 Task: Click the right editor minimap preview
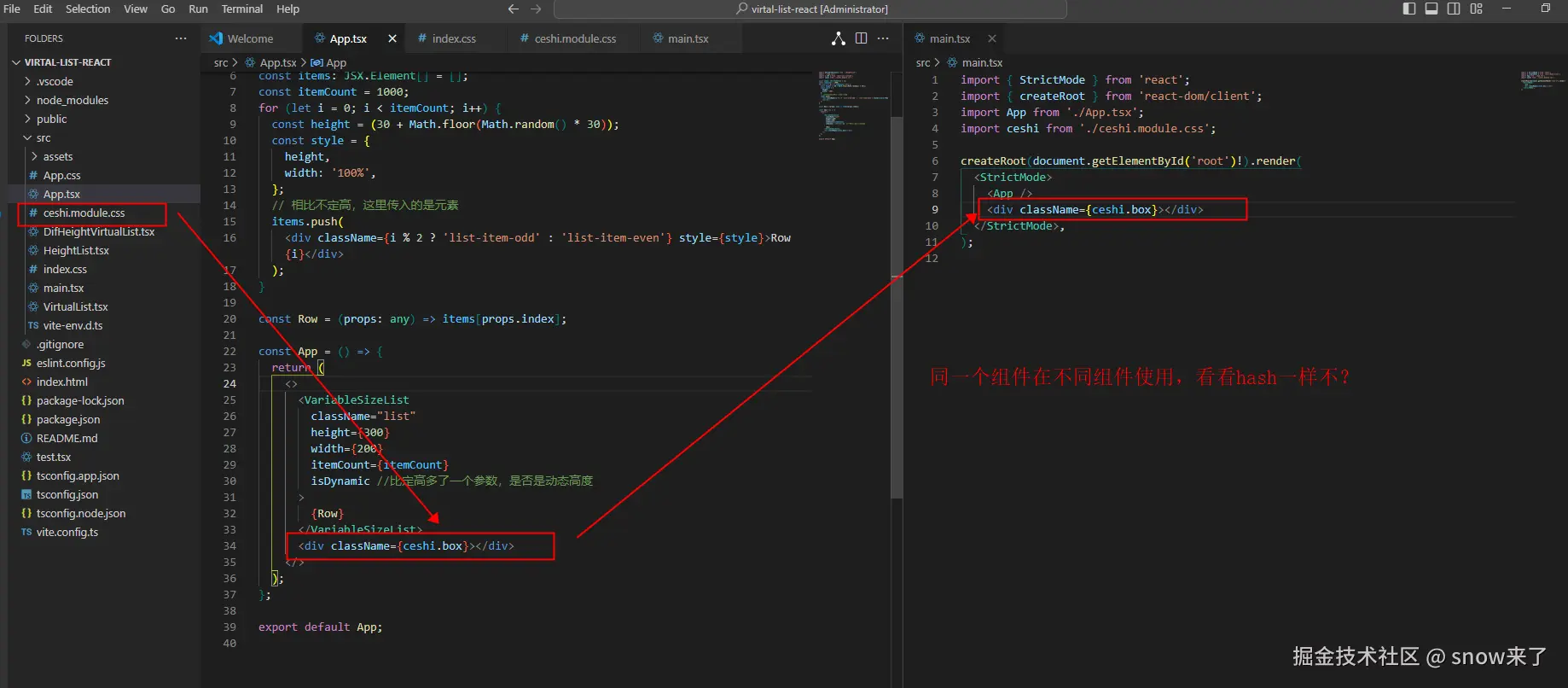(x=1541, y=80)
